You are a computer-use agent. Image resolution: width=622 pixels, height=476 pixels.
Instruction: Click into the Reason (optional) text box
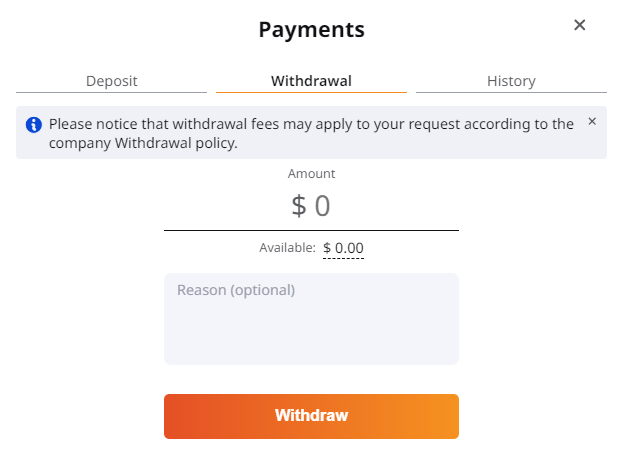311,318
